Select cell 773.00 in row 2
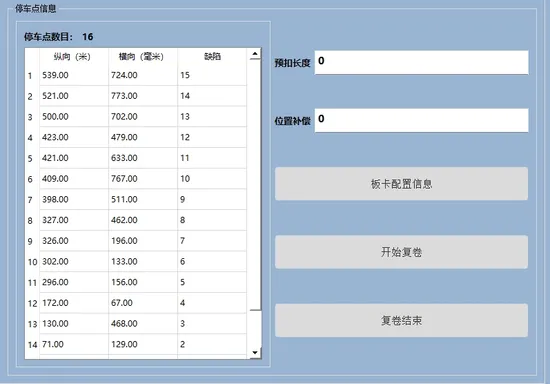The image size is (550, 384). pyautogui.click(x=143, y=96)
